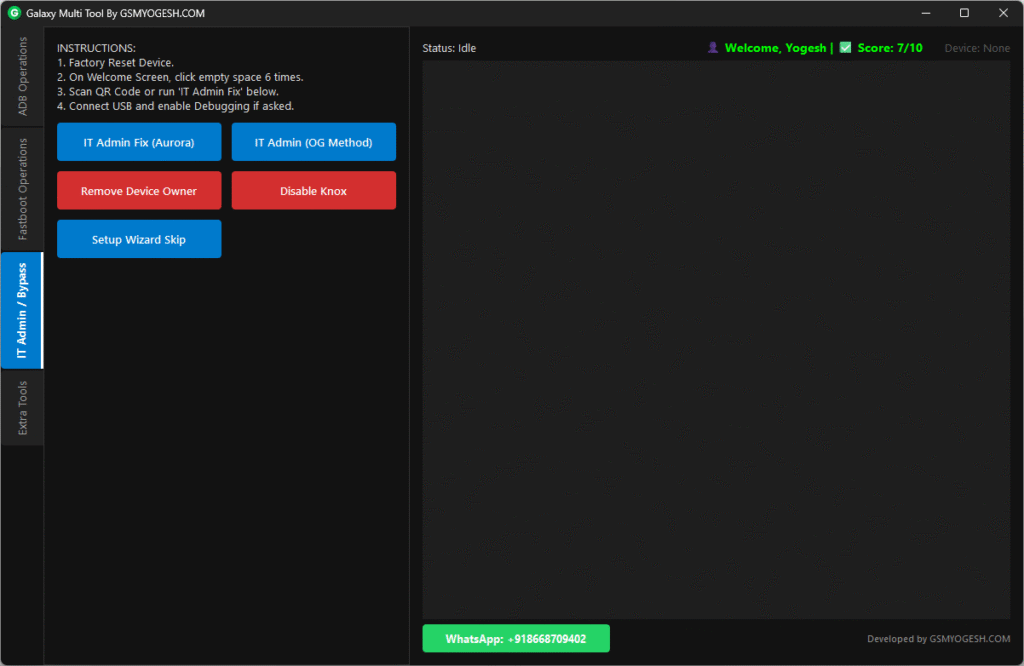Go to the Extra Tools tab
This screenshot has width=1024, height=666.
22,407
